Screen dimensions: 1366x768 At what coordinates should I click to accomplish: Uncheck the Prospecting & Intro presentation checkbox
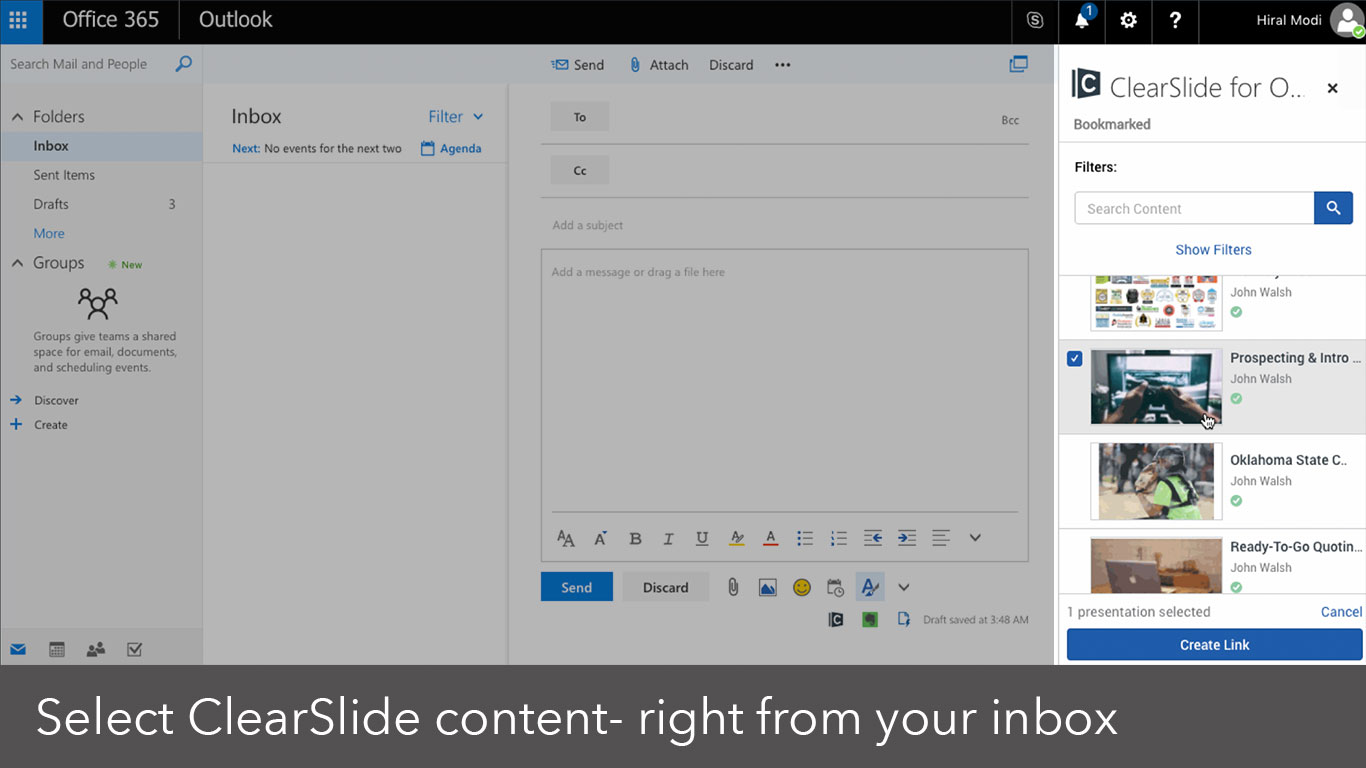1074,358
